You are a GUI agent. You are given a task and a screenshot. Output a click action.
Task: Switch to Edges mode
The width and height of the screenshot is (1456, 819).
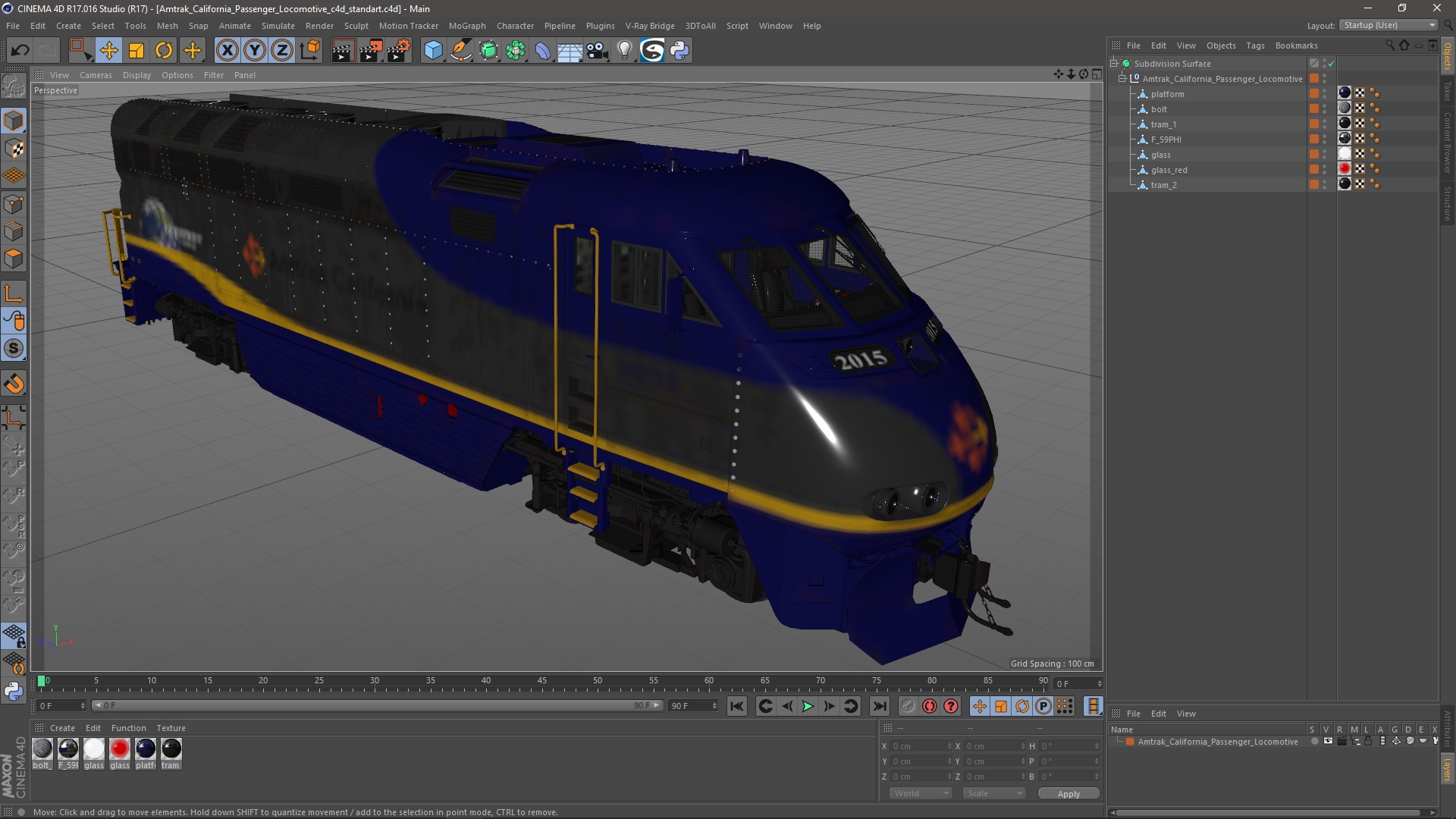pos(14,231)
